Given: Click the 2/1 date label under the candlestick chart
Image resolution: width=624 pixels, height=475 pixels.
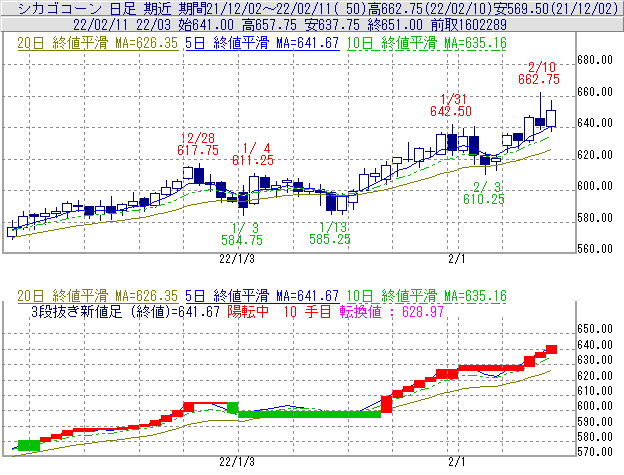Looking at the screenshot, I should click(456, 259).
